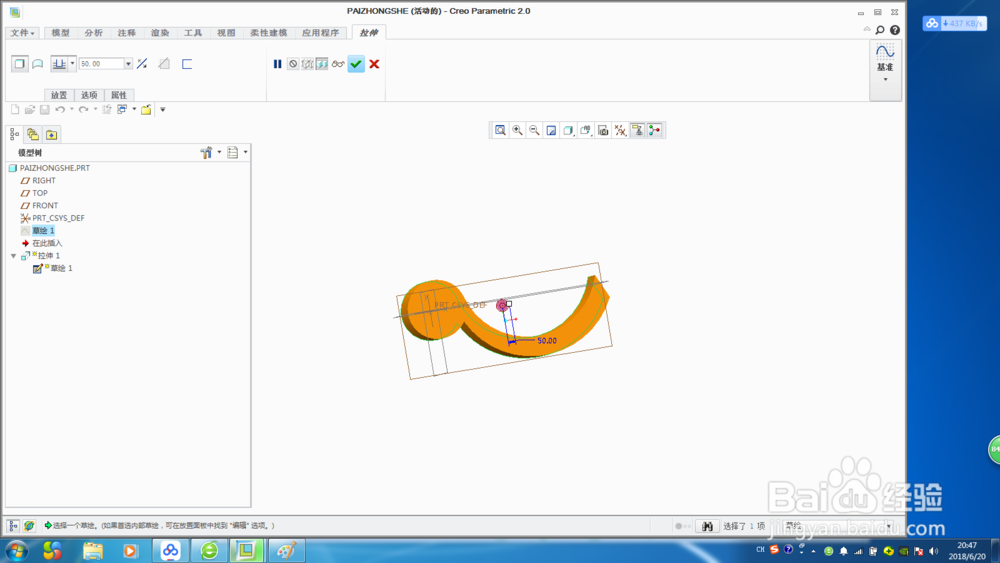Open the view manager icon
Image resolution: width=1000 pixels, height=563 pixels.
[x=603, y=130]
